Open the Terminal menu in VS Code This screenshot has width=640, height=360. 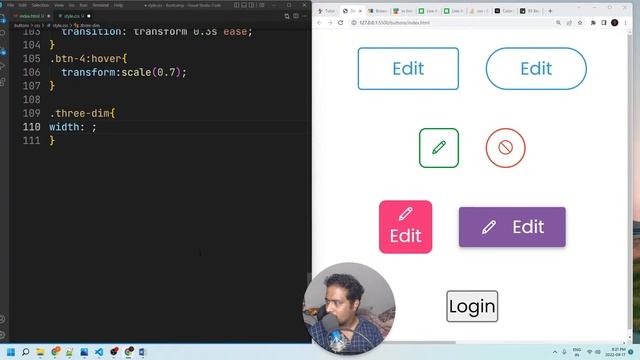click(100, 5)
